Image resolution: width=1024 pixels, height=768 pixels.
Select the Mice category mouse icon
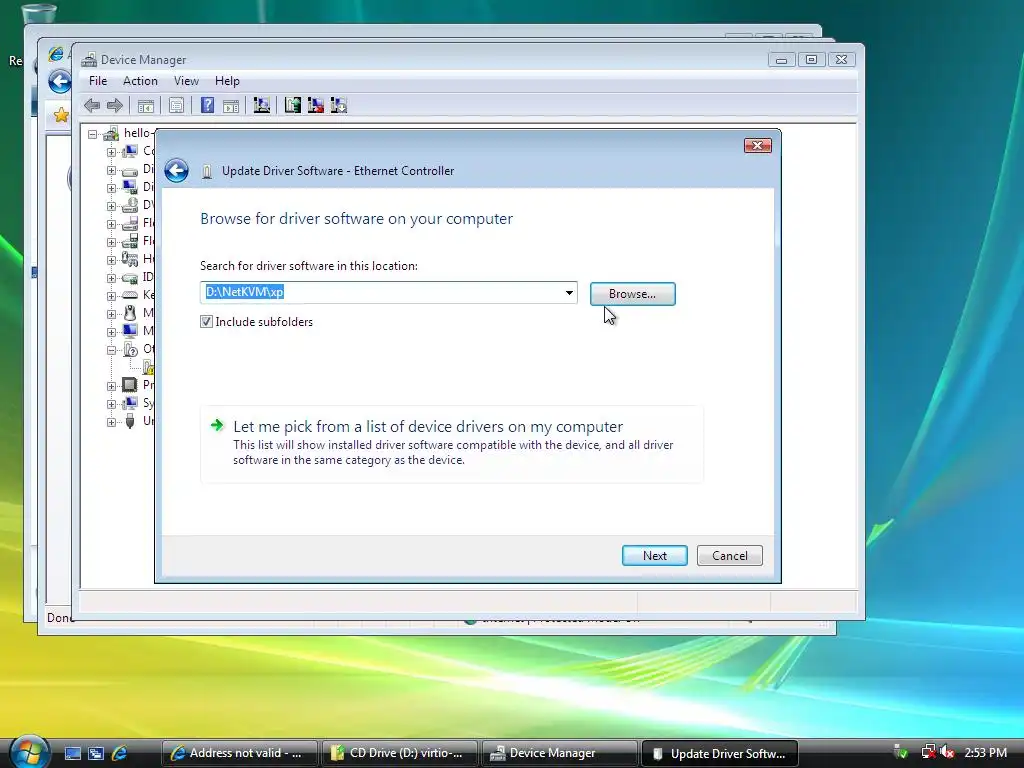[130, 313]
